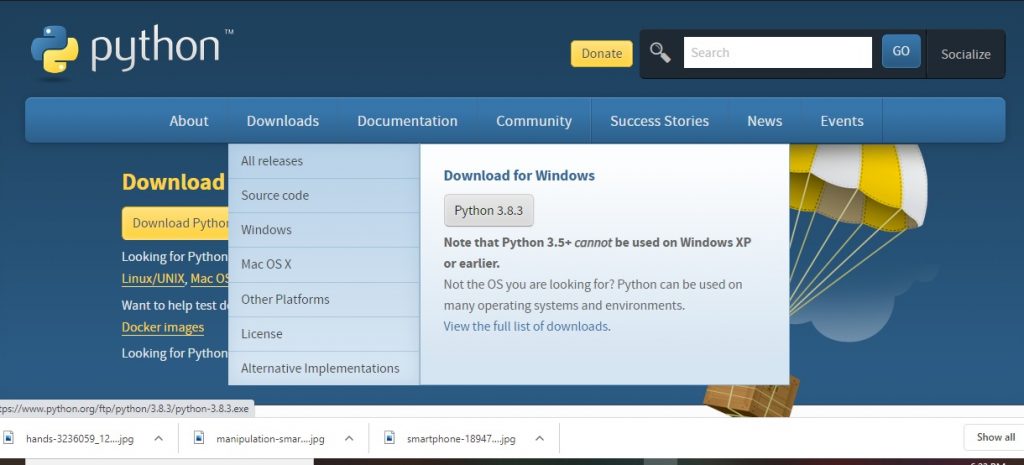Select License menu entry
This screenshot has height=465, width=1024.
pyautogui.click(x=324, y=334)
